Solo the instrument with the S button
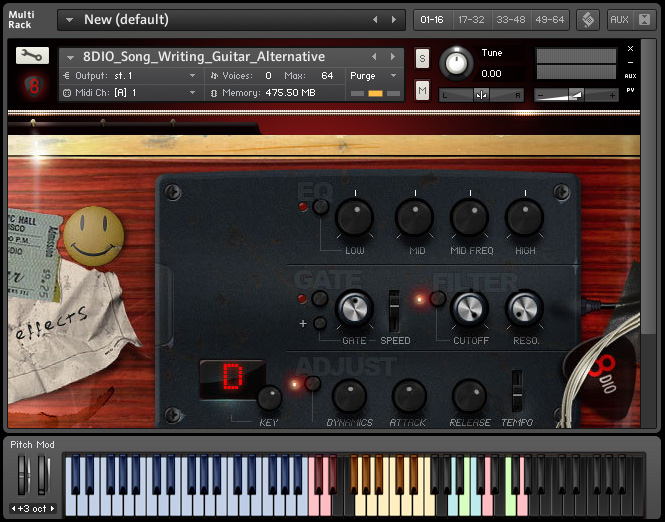The image size is (665, 522). [x=422, y=59]
